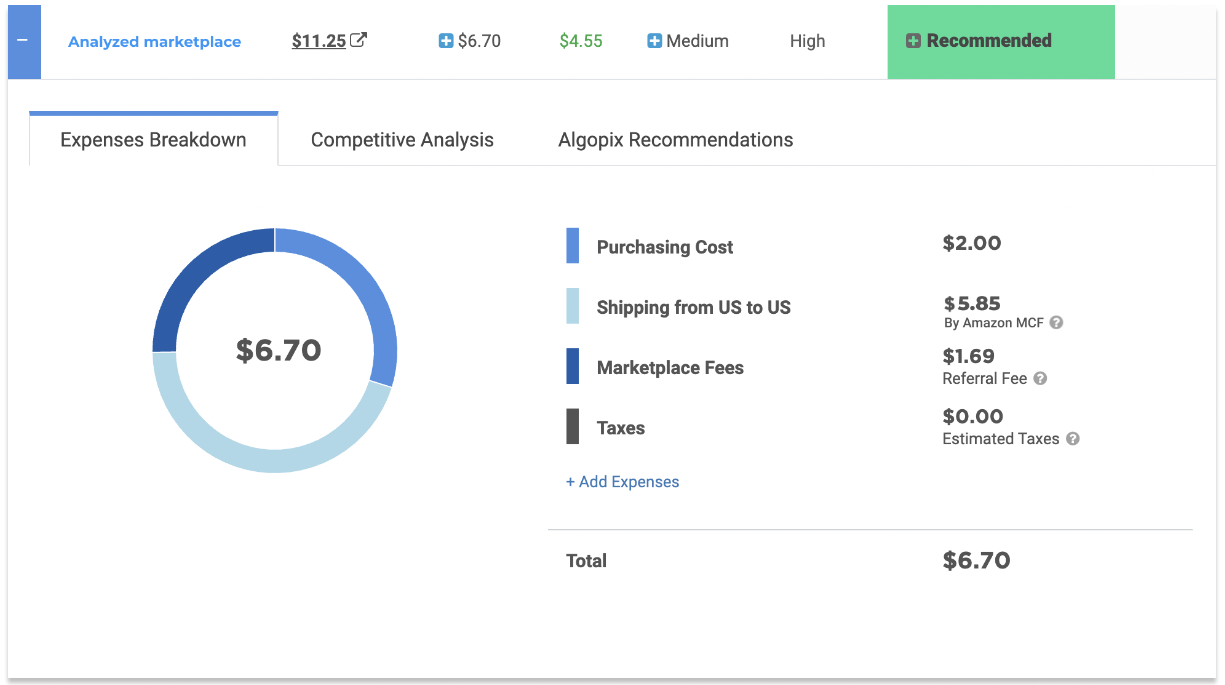Click the help icon next to Amazon MCF
Viewport: 1225px width, 685px height.
(1057, 322)
